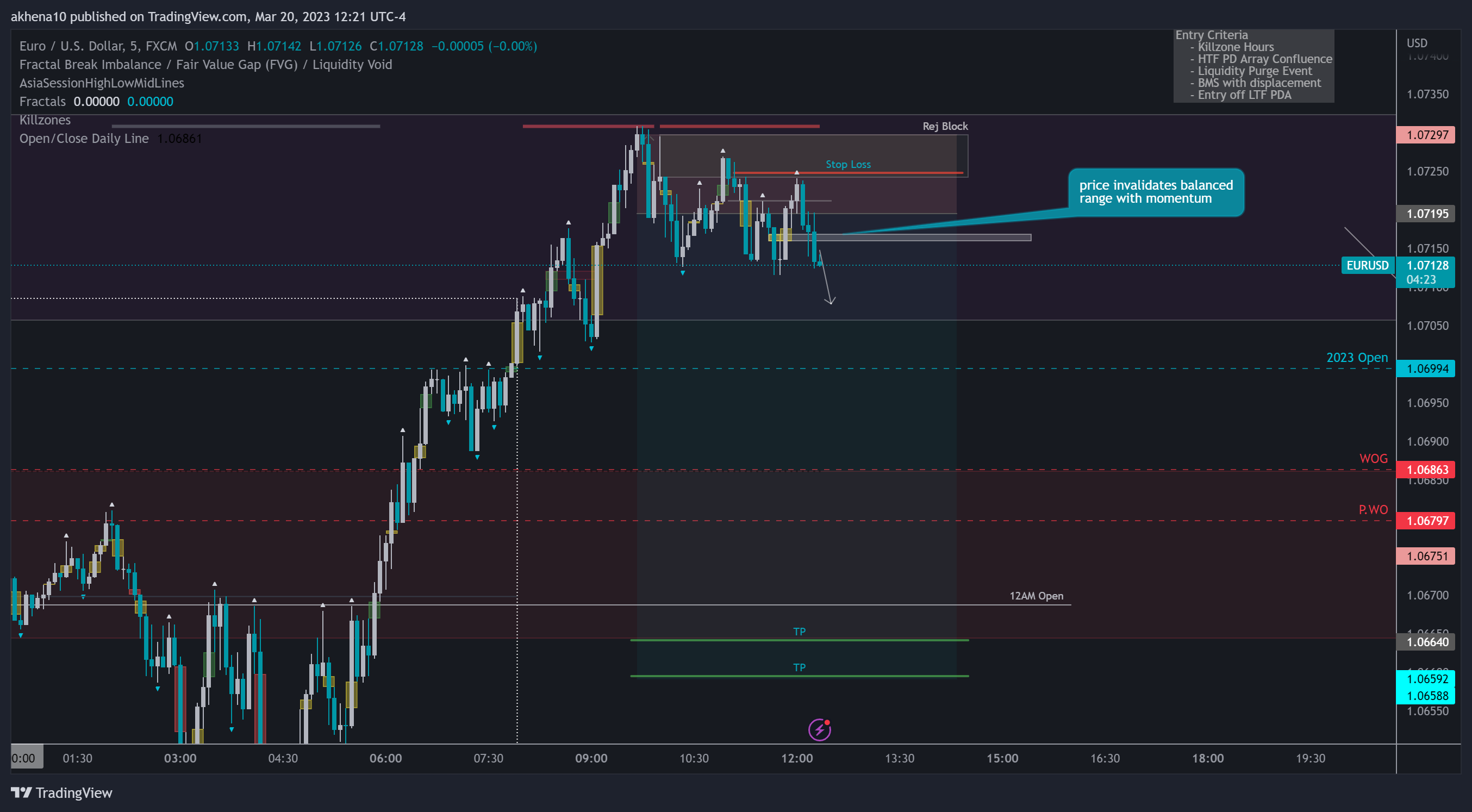Click the 1.06700 price axis tick
This screenshot has height=812, width=1472.
pyautogui.click(x=1427, y=596)
